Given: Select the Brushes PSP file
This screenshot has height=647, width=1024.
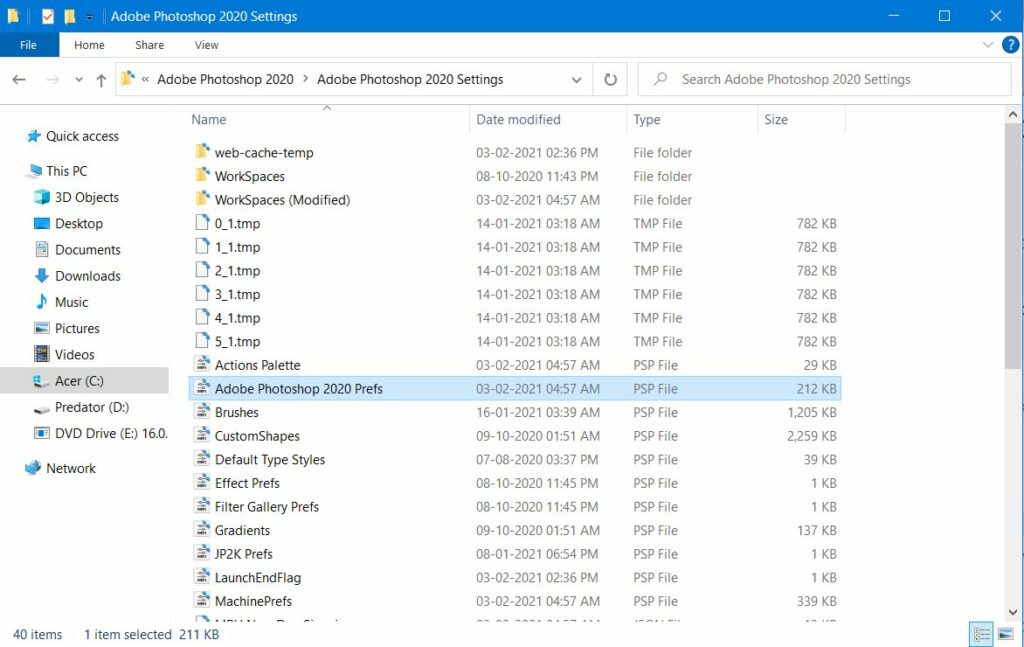Looking at the screenshot, I should point(237,412).
